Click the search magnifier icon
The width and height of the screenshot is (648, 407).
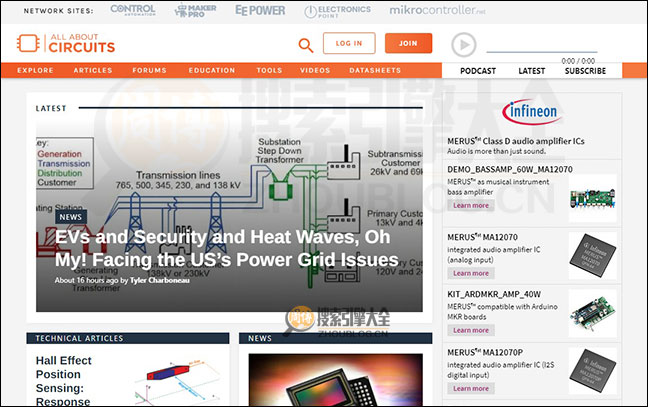(306, 45)
